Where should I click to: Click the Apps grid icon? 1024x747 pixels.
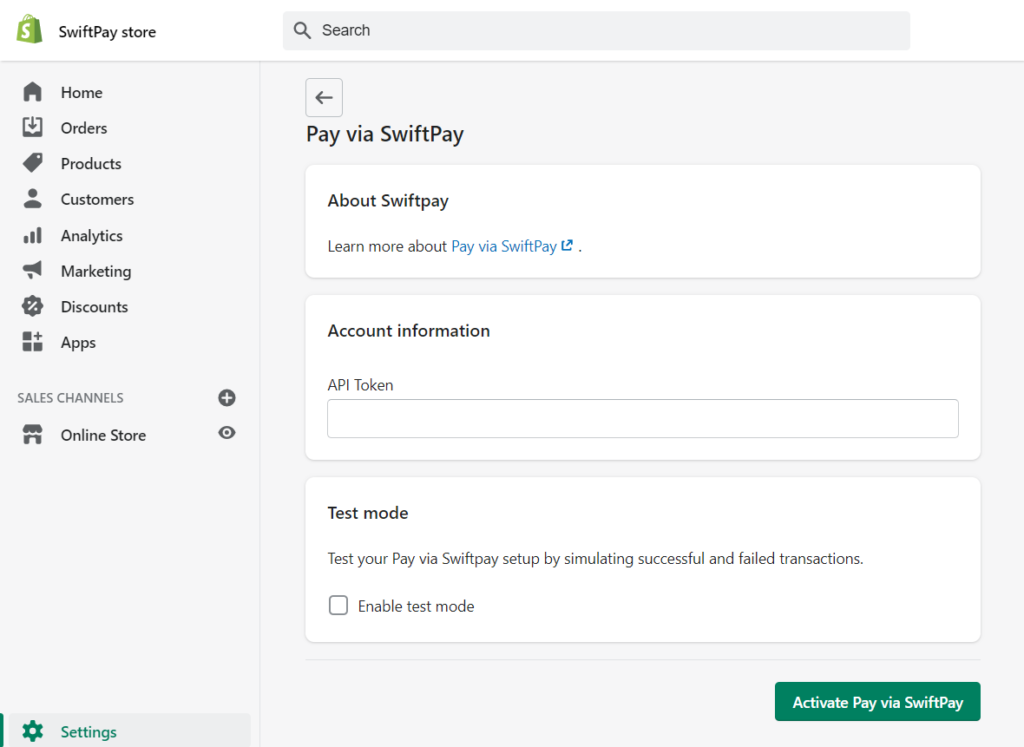[x=32, y=342]
